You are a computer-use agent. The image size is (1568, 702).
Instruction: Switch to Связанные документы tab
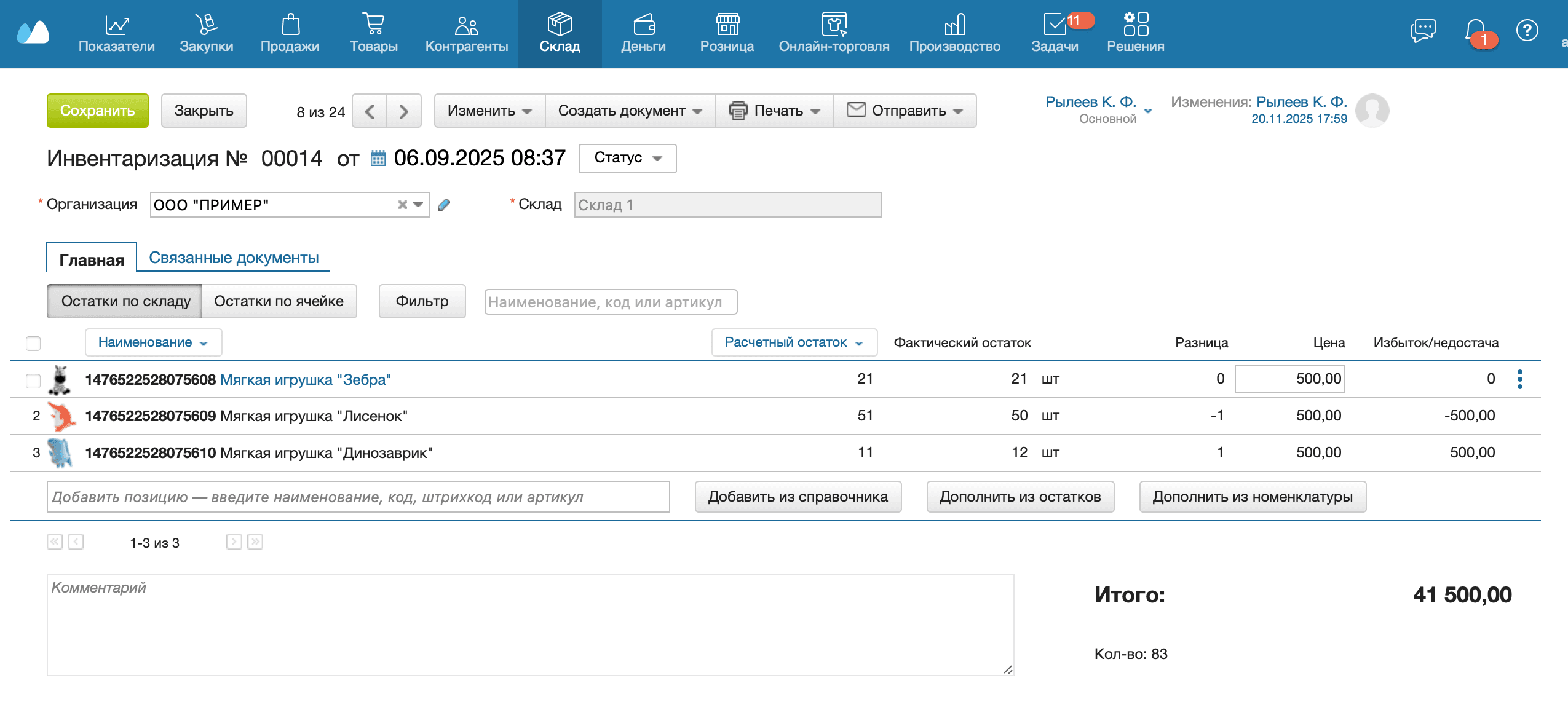(x=234, y=258)
